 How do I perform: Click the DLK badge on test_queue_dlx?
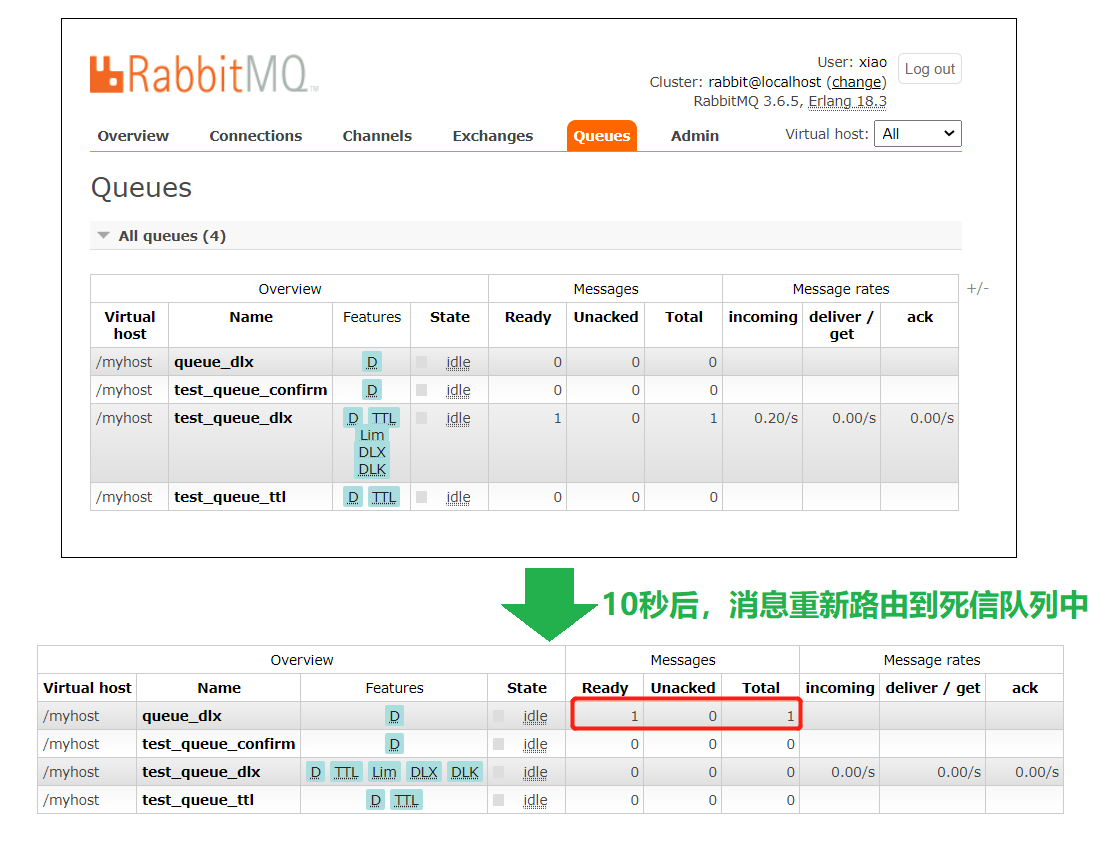(x=371, y=469)
